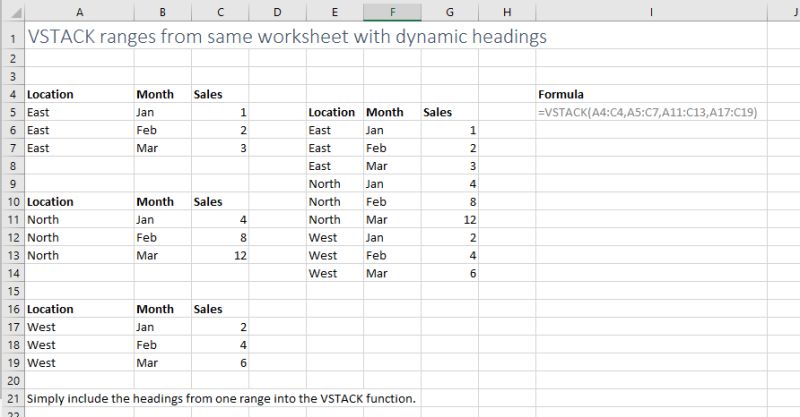Click the note 'Simply include the headings' cell
The width and height of the screenshot is (800, 417).
click(x=221, y=399)
